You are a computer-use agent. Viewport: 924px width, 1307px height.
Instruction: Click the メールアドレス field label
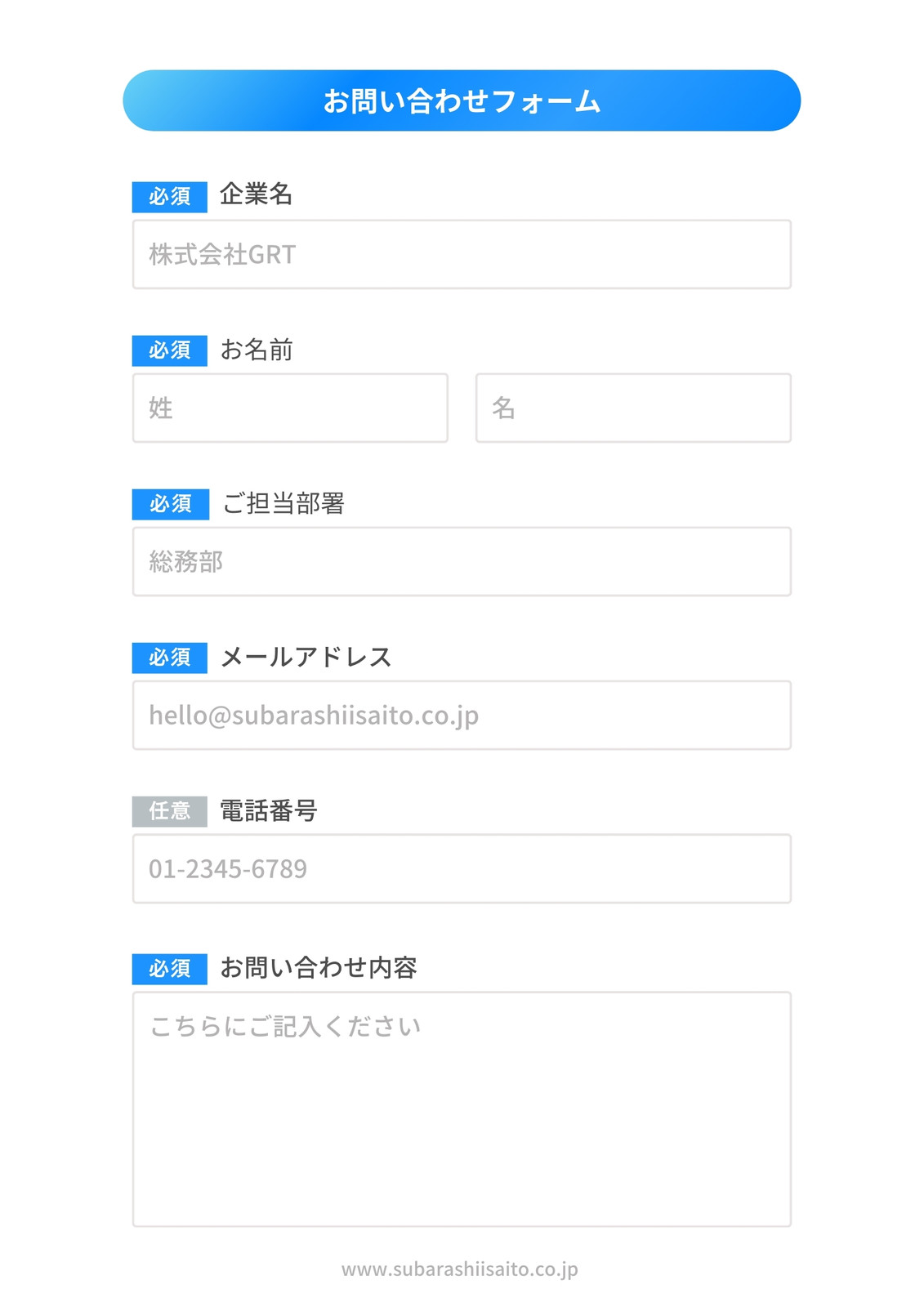click(306, 657)
